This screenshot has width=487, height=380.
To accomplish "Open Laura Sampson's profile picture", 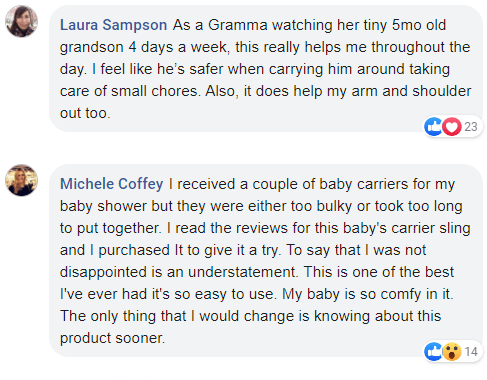I will pyautogui.click(x=21, y=21).
